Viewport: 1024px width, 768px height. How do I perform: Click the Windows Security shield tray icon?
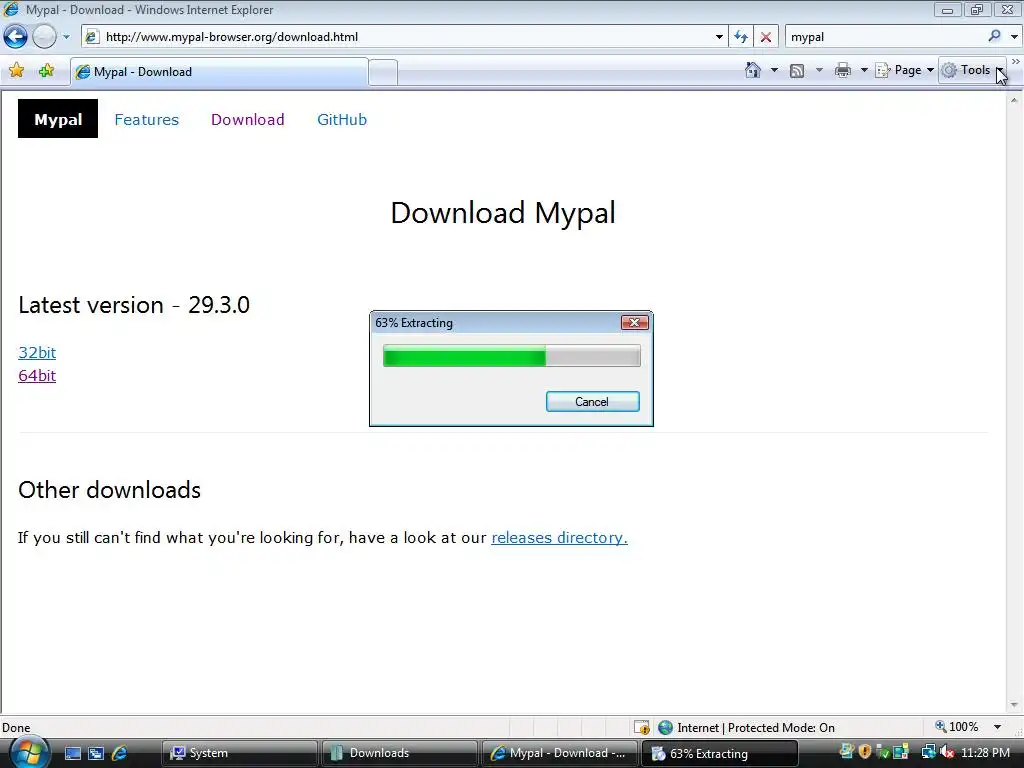pos(865,752)
